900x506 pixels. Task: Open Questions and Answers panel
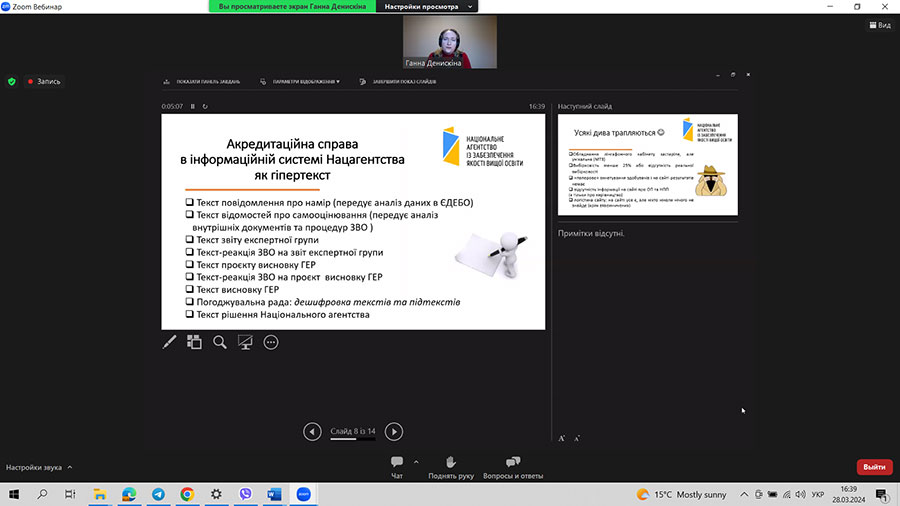point(513,467)
